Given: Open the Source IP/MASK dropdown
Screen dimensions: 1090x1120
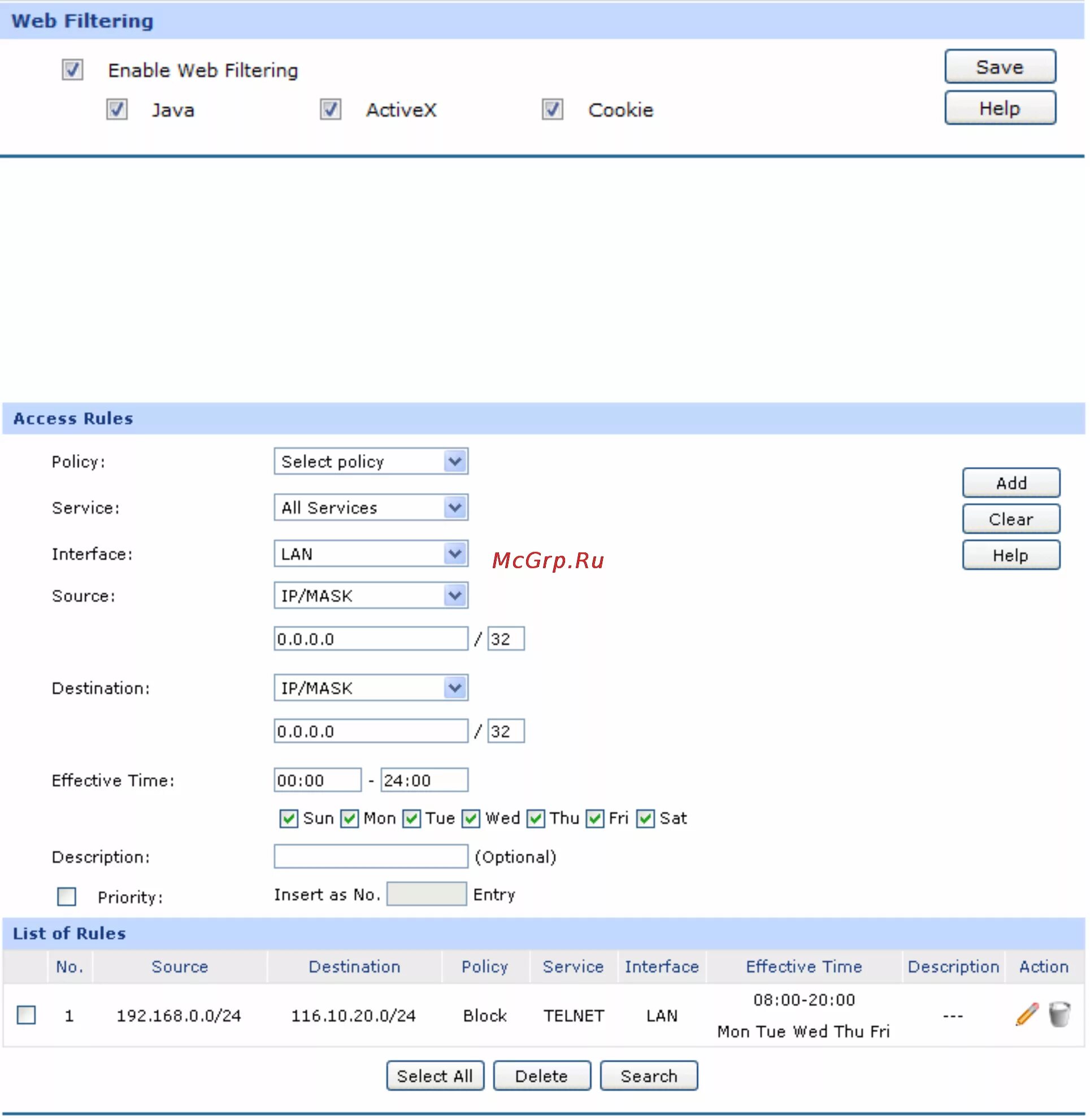Looking at the screenshot, I should coord(370,595).
